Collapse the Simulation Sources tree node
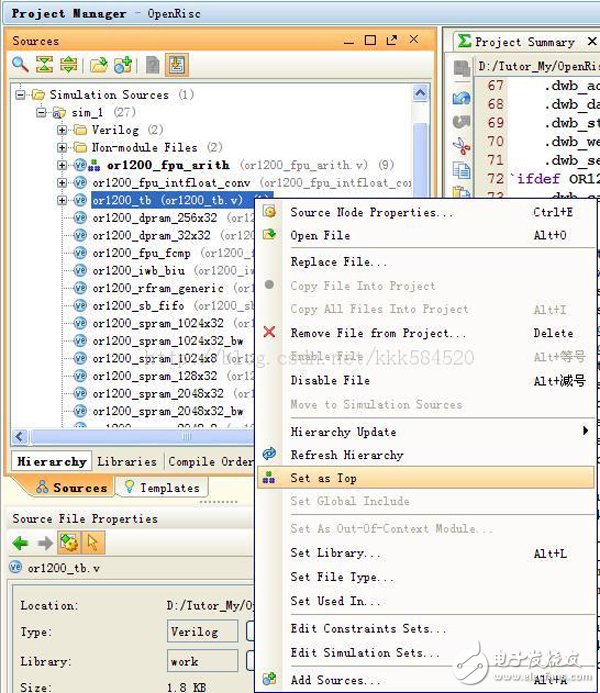Viewport: 600px width, 693px height. pos(23,95)
